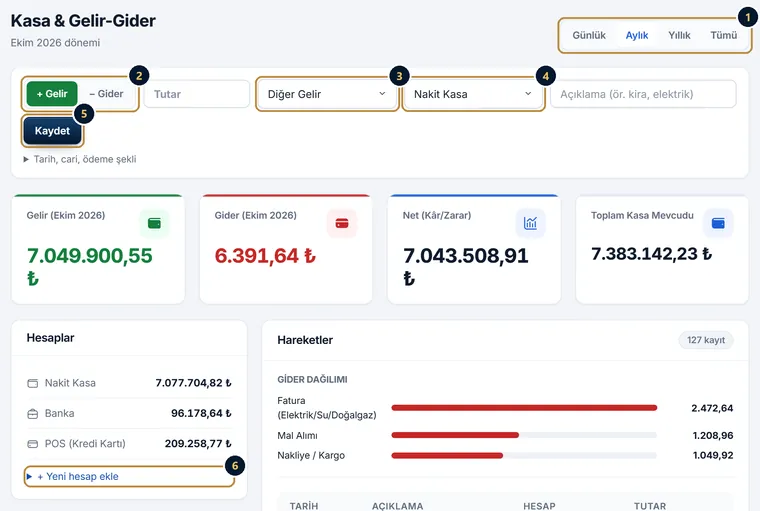The width and height of the screenshot is (760, 511).
Task: Click the Banka account icon
Action: coord(32,414)
